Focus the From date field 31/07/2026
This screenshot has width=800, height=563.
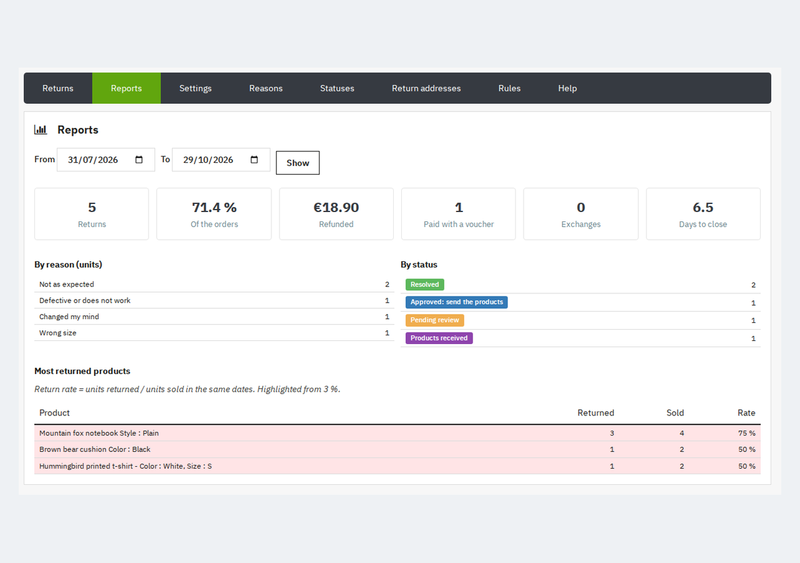[106, 160]
